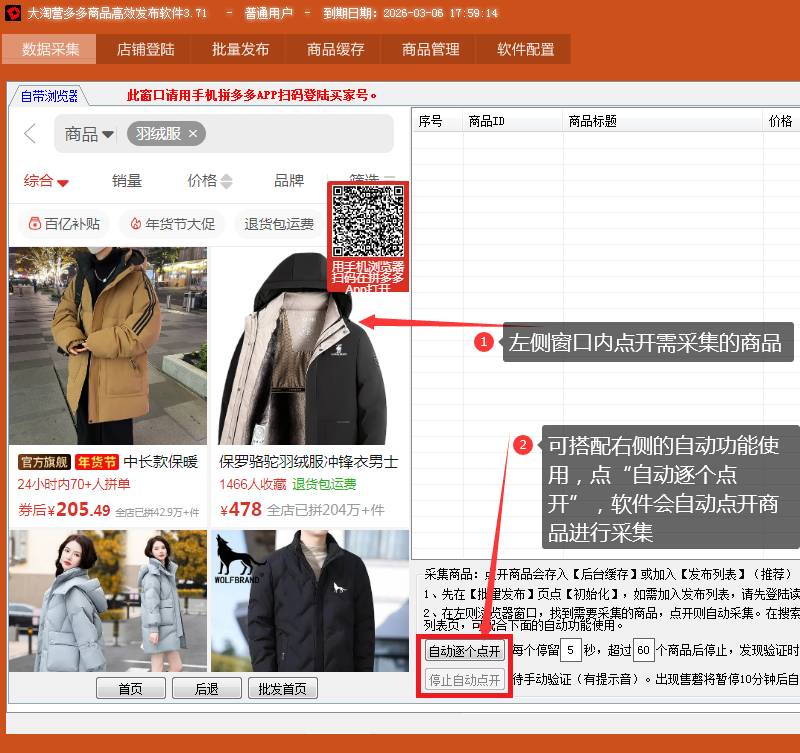The image size is (800, 753).
Task: Click the back arrow beside the search bar
Action: pos(30,134)
